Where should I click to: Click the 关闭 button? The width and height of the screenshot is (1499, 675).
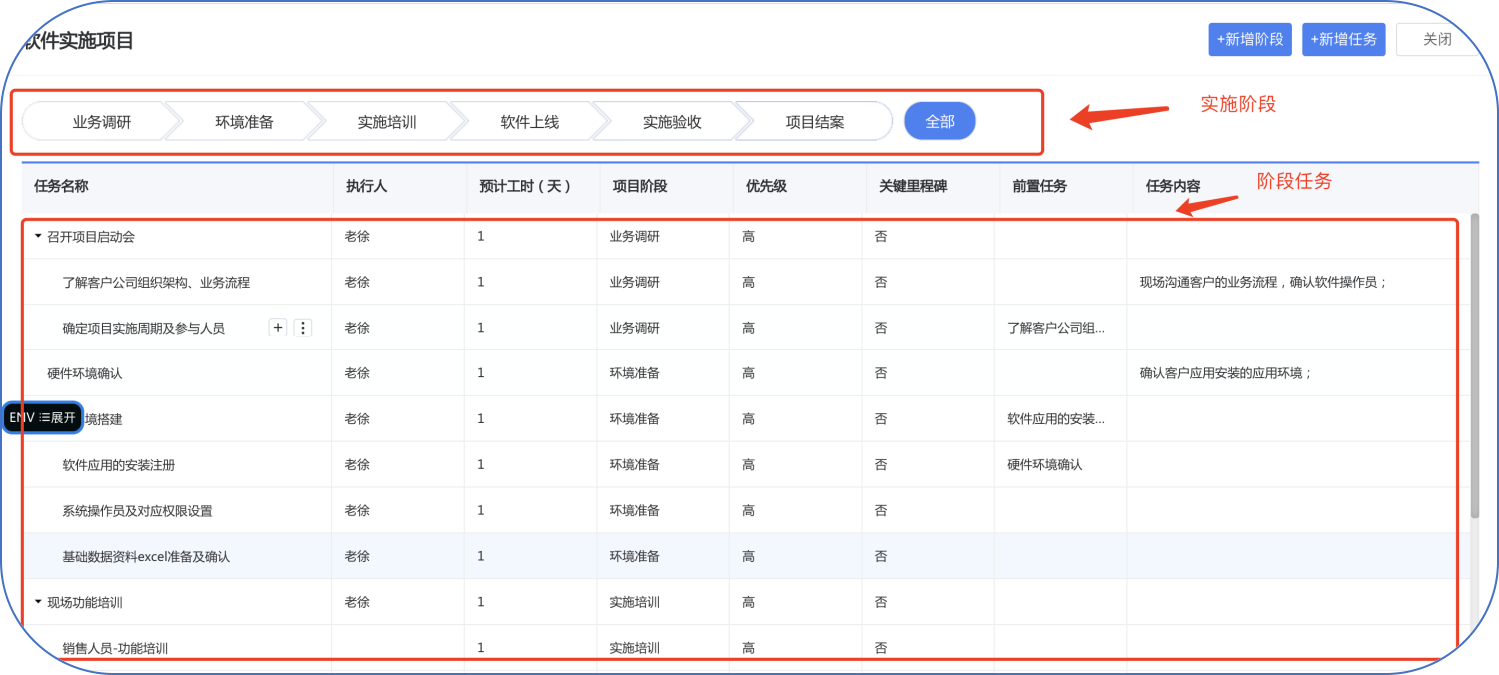pos(1437,39)
